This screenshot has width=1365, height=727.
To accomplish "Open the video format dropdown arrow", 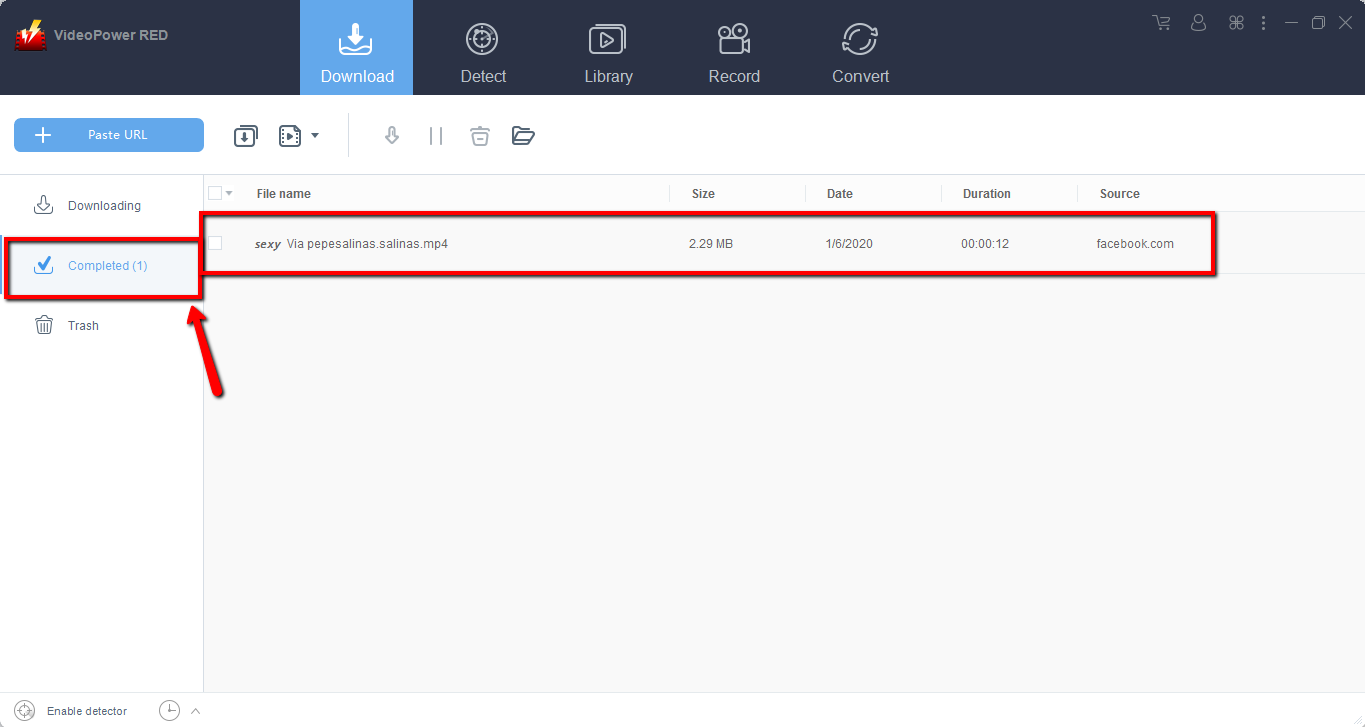I will point(314,135).
